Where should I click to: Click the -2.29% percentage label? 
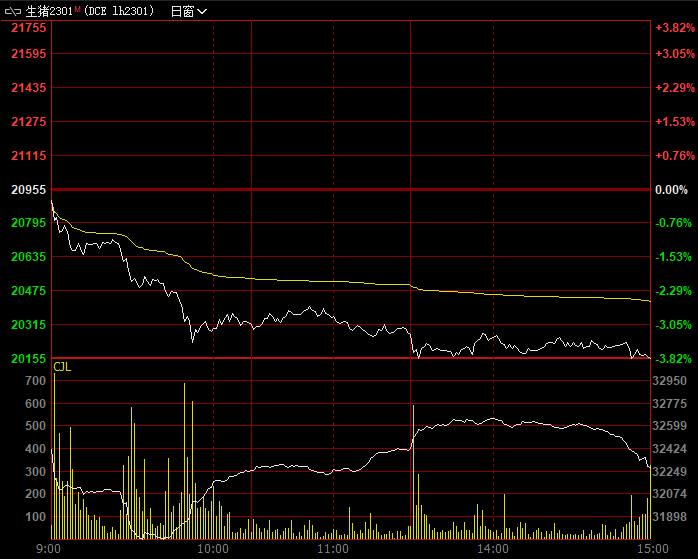coord(674,291)
